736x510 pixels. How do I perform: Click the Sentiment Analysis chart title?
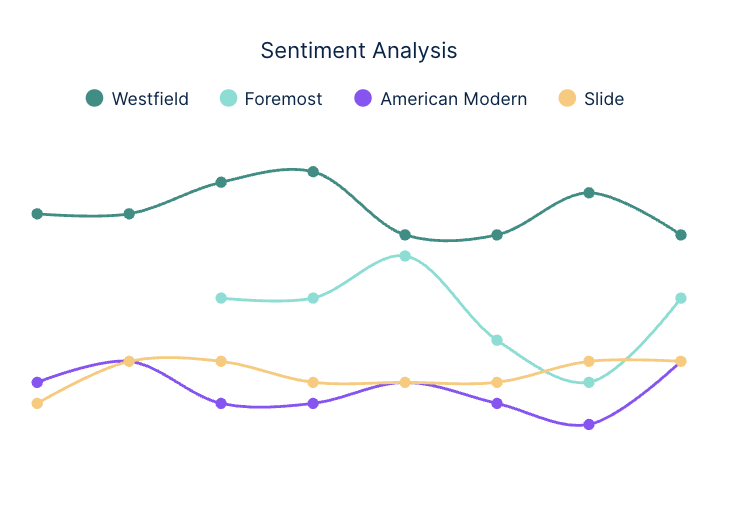[x=359, y=50]
